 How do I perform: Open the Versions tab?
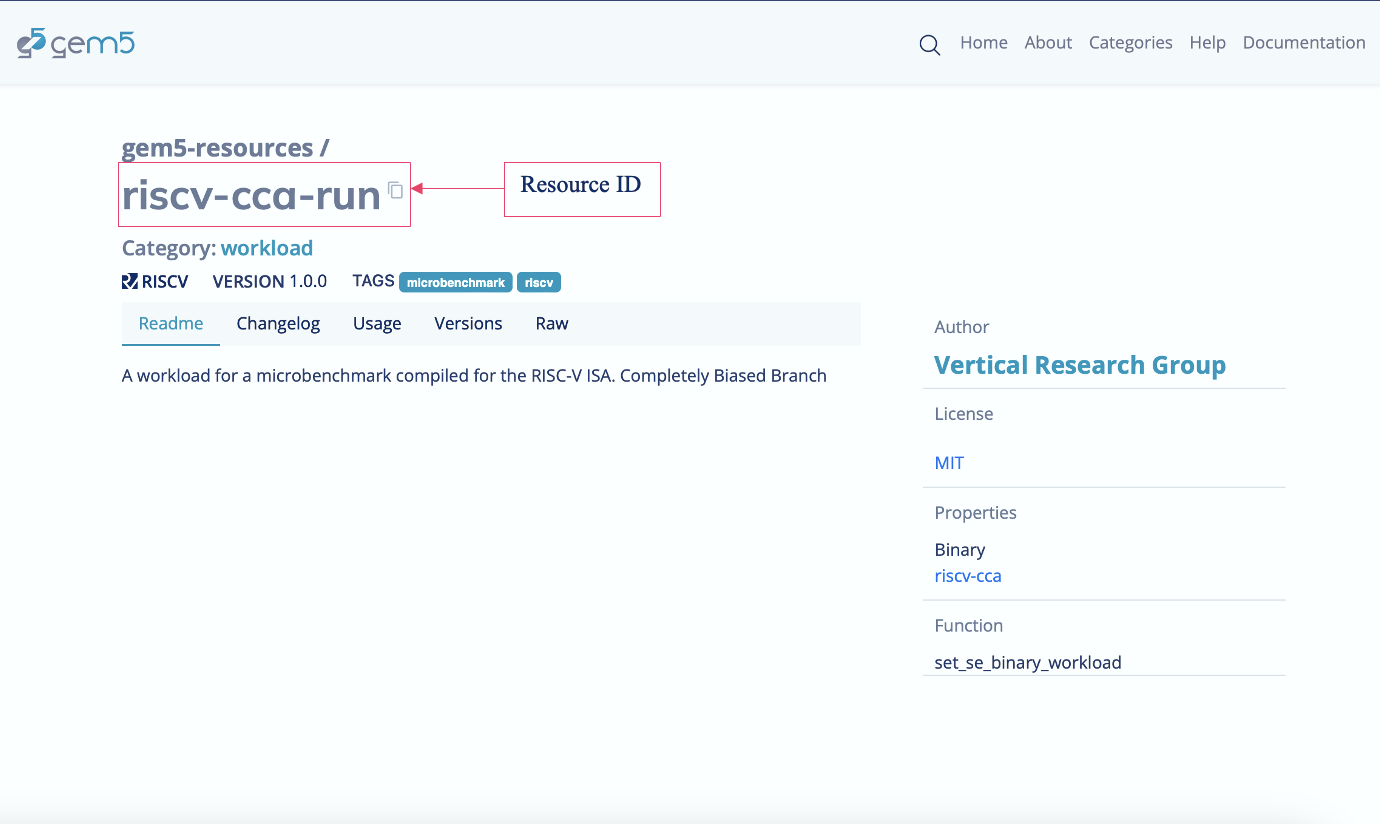(468, 324)
